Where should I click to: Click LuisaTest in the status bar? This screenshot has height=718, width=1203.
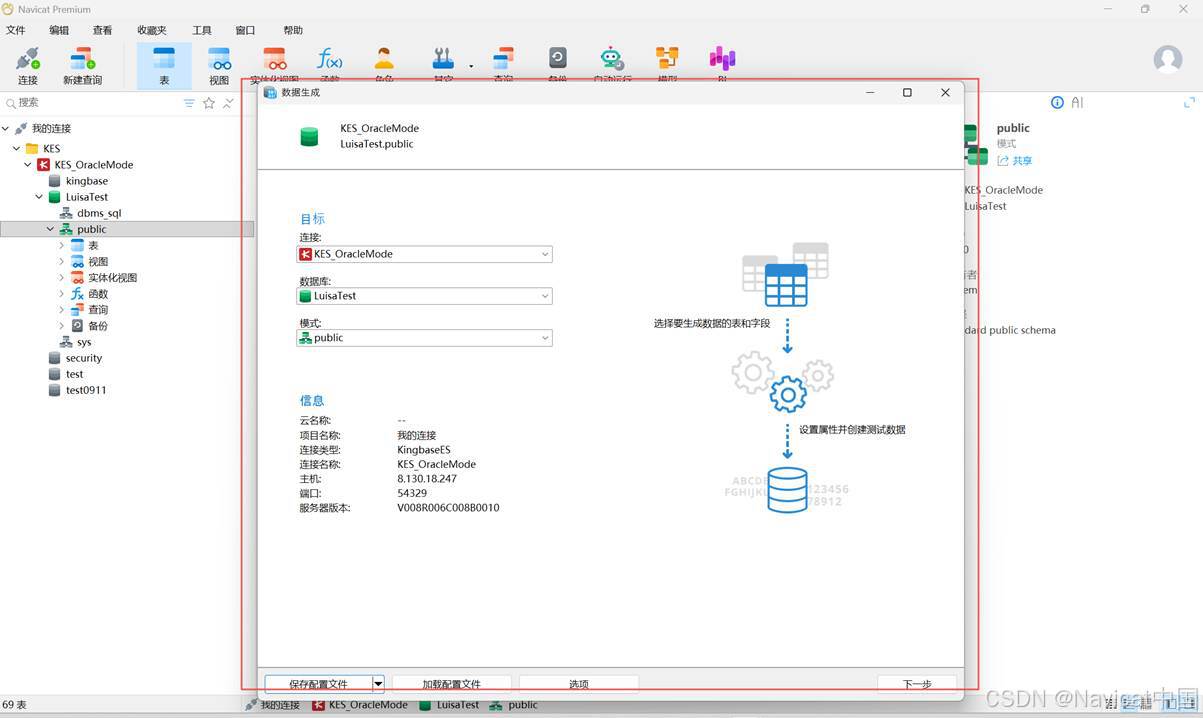(x=457, y=705)
